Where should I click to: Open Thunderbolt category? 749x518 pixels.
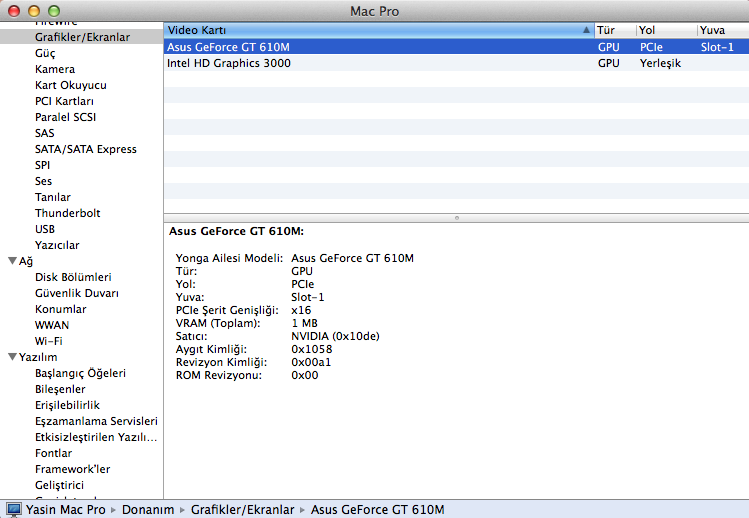pos(67,213)
